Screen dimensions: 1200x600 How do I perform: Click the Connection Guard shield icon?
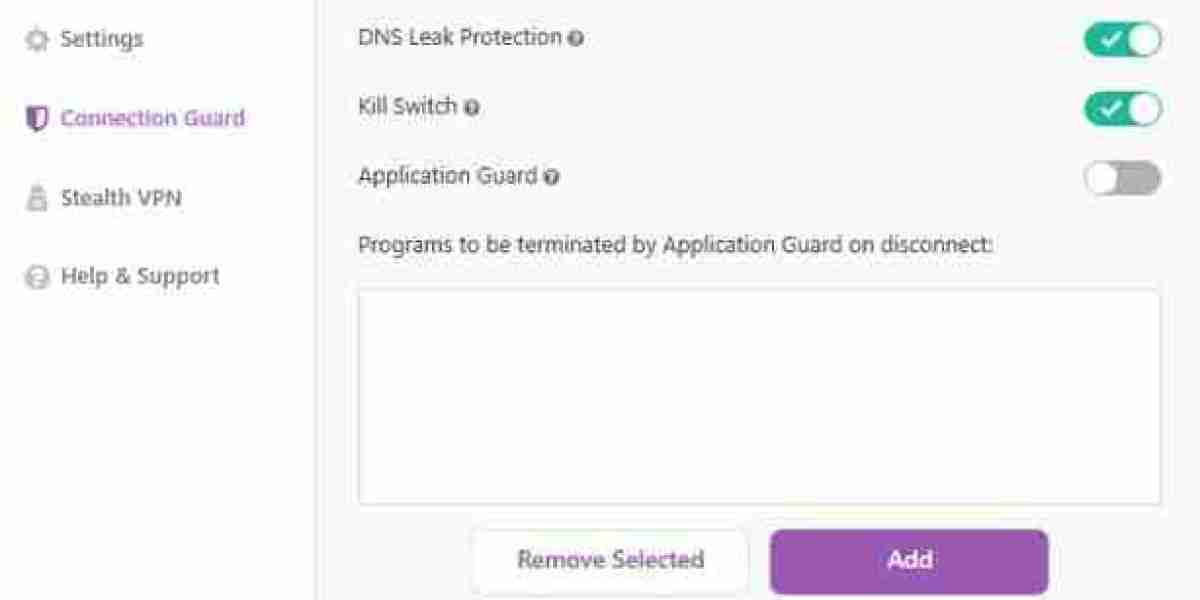pyautogui.click(x=37, y=116)
